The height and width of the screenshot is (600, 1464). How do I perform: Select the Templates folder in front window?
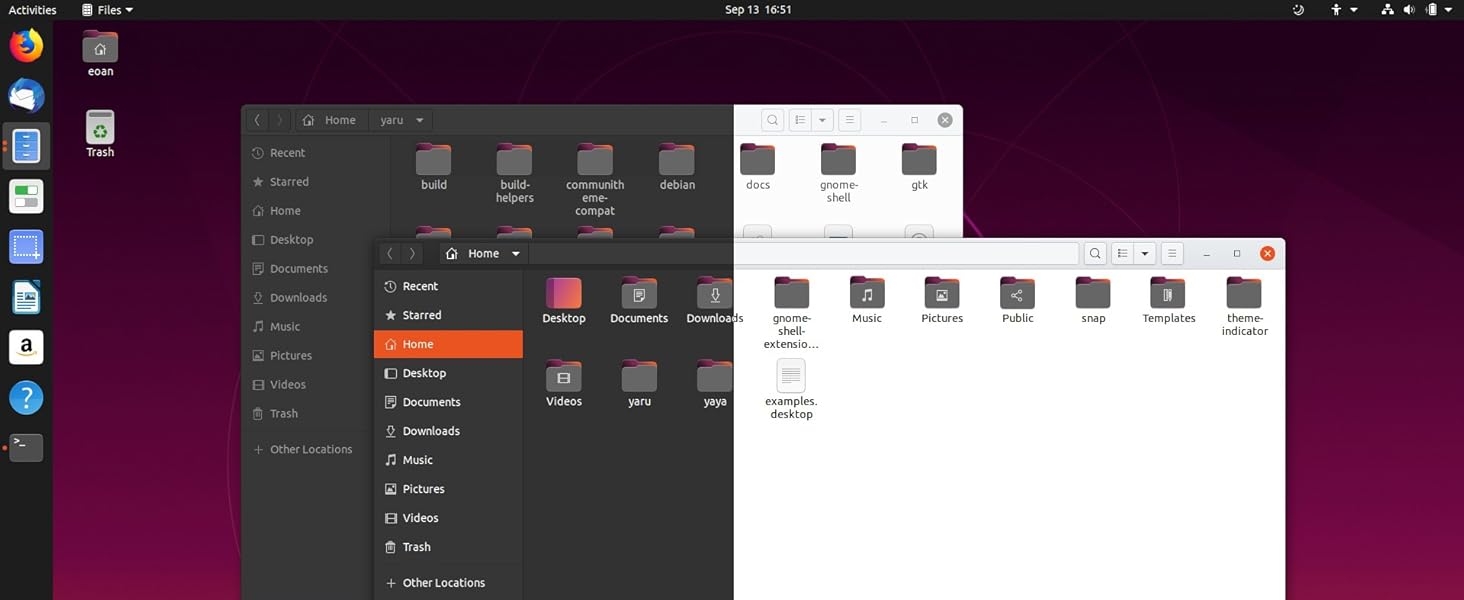[x=1169, y=301]
